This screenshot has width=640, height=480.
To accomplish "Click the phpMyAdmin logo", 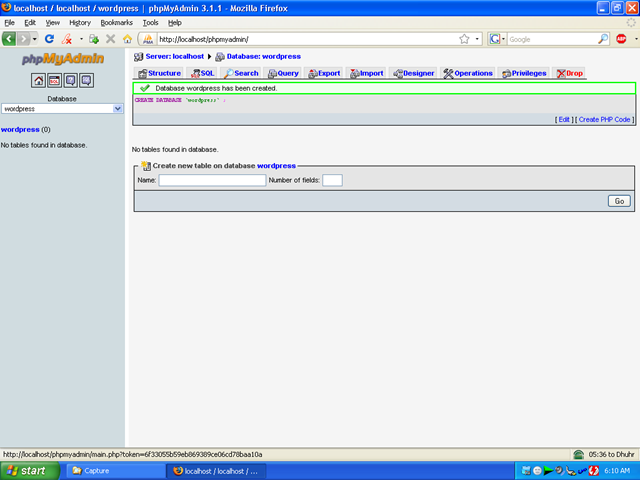I will click(x=63, y=59).
